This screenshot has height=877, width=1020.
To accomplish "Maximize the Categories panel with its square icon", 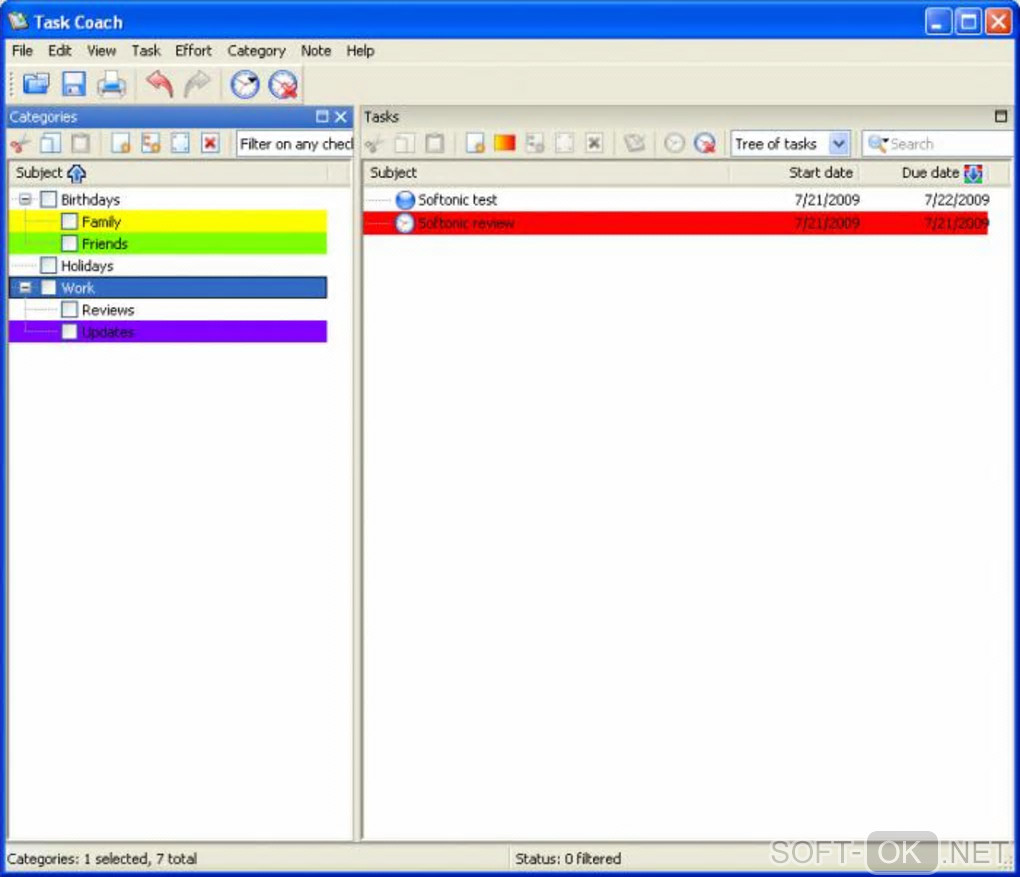I will point(322,116).
